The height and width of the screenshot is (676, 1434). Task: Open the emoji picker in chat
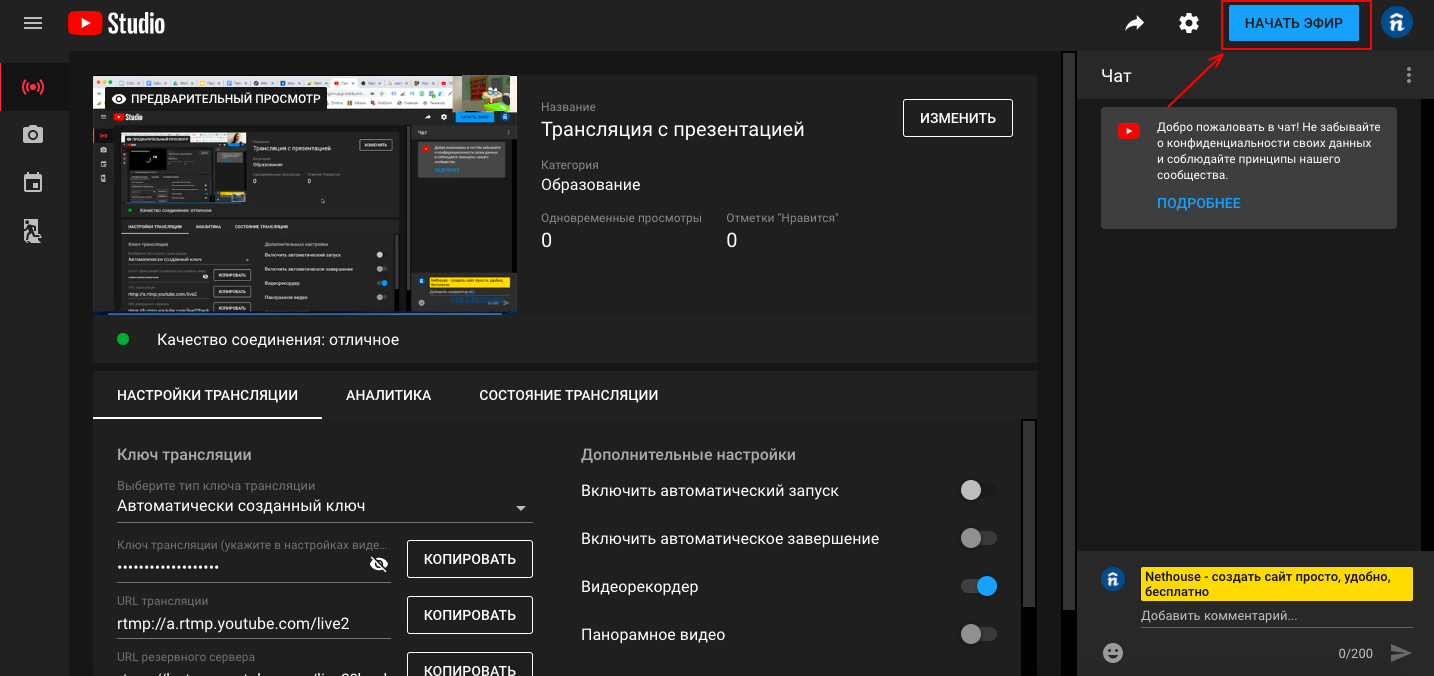[x=1112, y=653]
